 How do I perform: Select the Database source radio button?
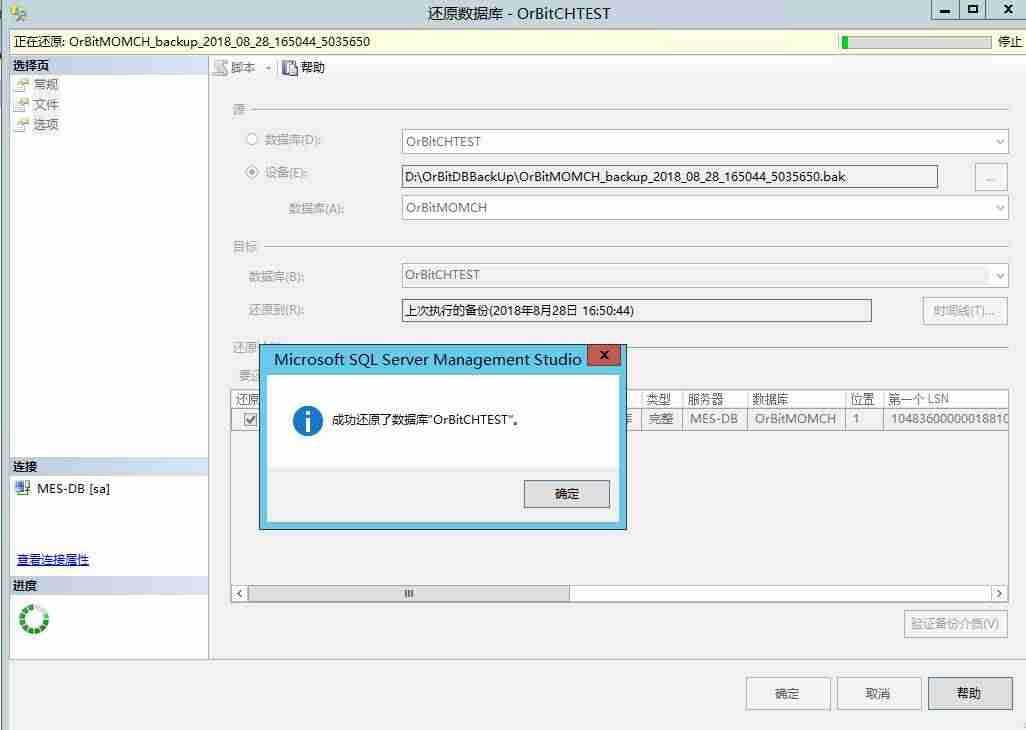pos(252,139)
